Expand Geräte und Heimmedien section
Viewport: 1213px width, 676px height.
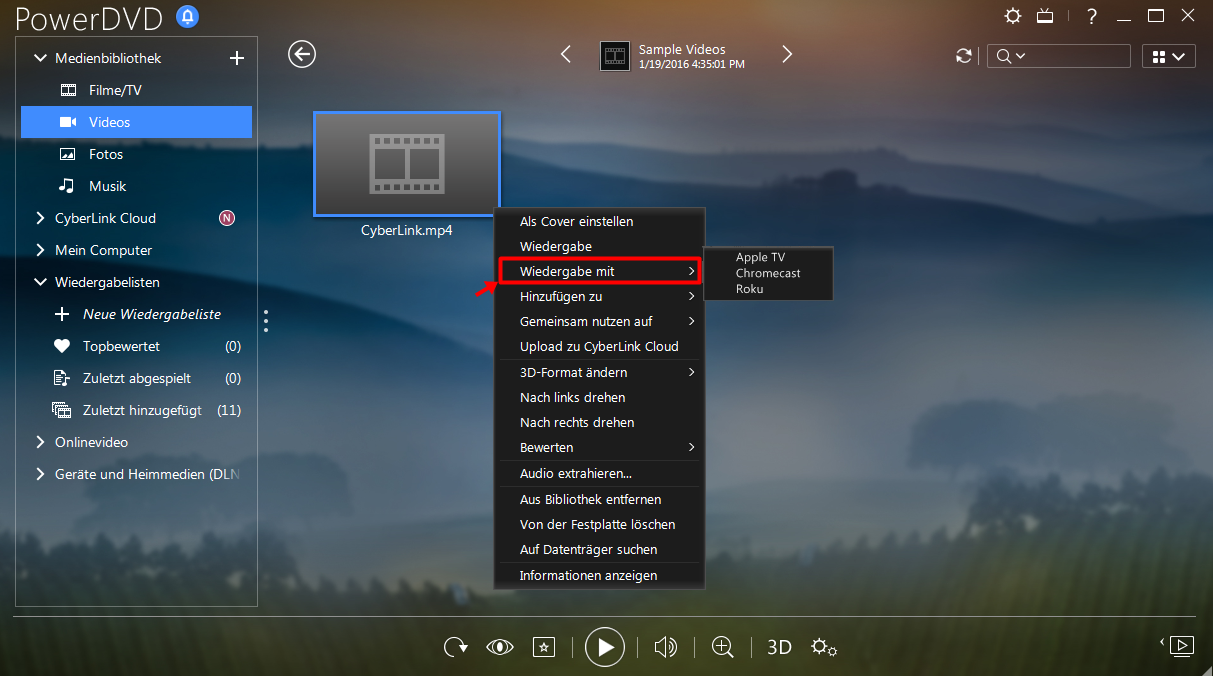coord(41,474)
